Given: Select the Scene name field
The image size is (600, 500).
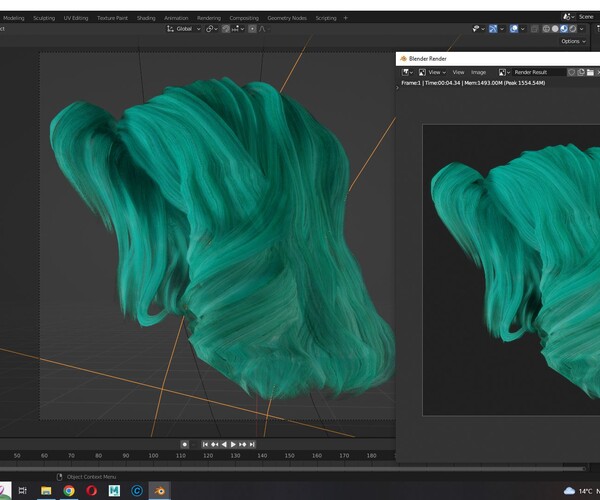Looking at the screenshot, I should [x=588, y=17].
